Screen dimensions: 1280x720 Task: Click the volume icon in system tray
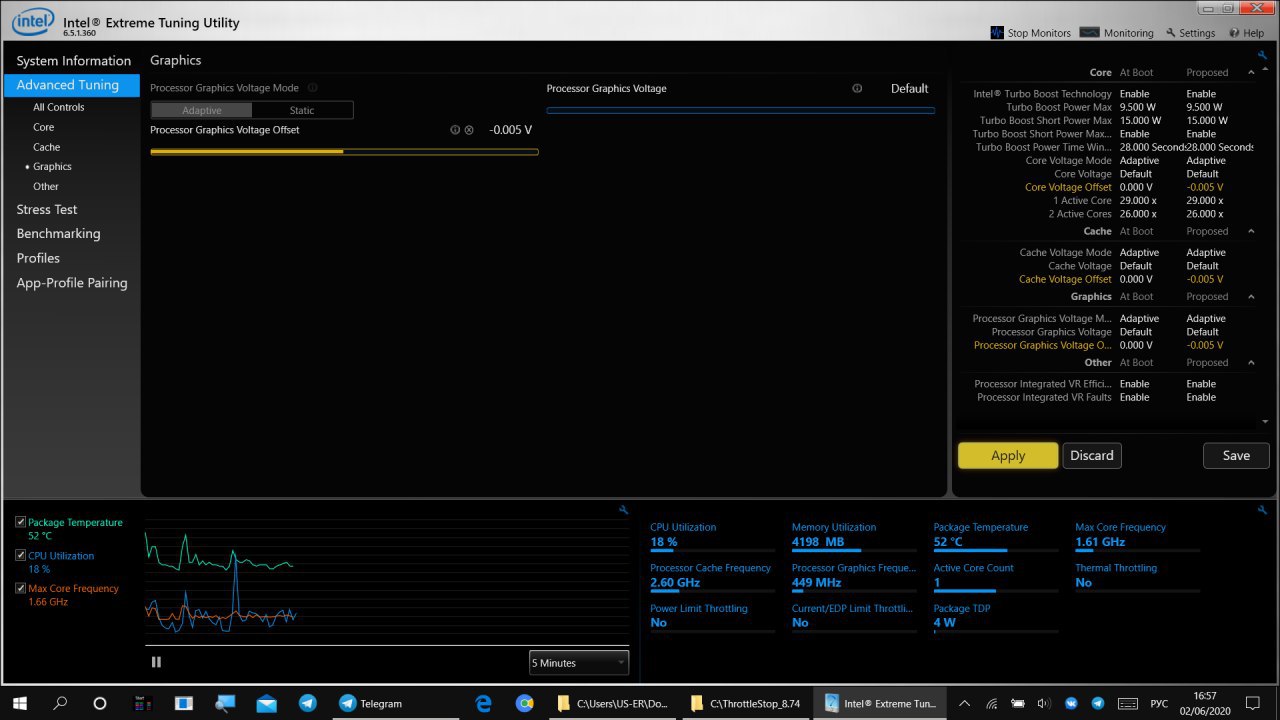pyautogui.click(x=1045, y=703)
